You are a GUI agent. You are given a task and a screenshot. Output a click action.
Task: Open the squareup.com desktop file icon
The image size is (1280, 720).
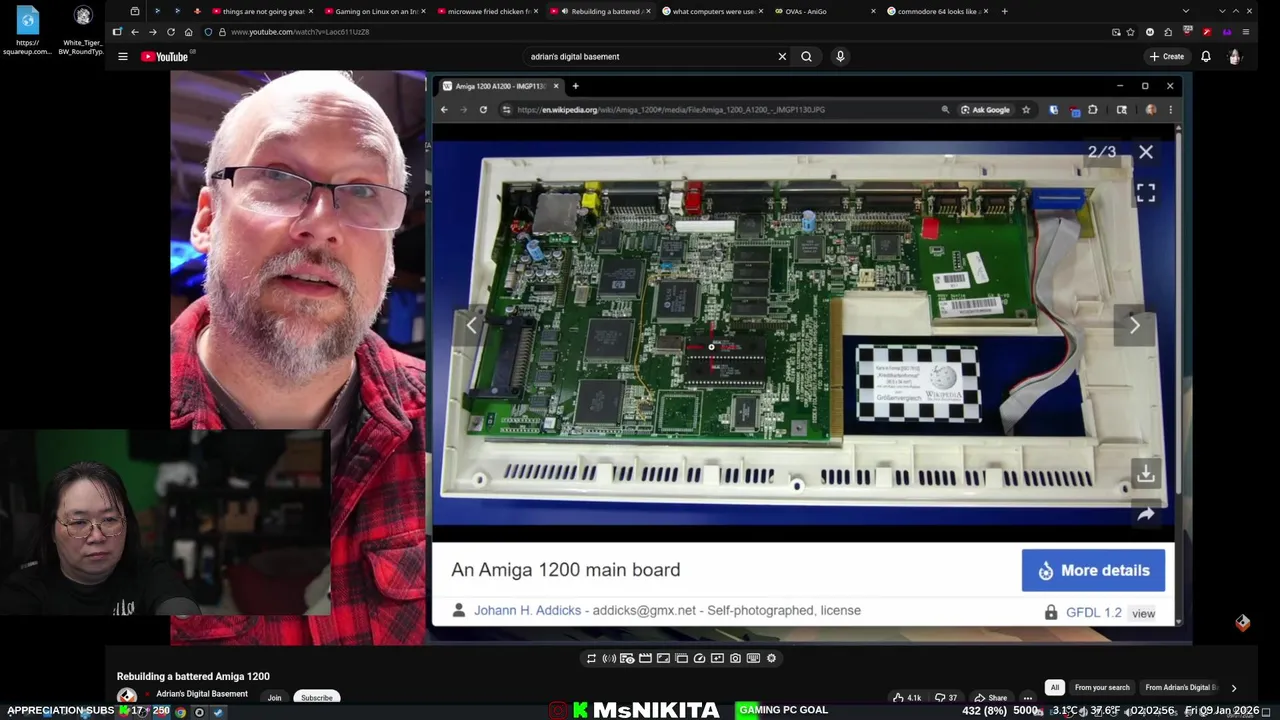point(27,30)
